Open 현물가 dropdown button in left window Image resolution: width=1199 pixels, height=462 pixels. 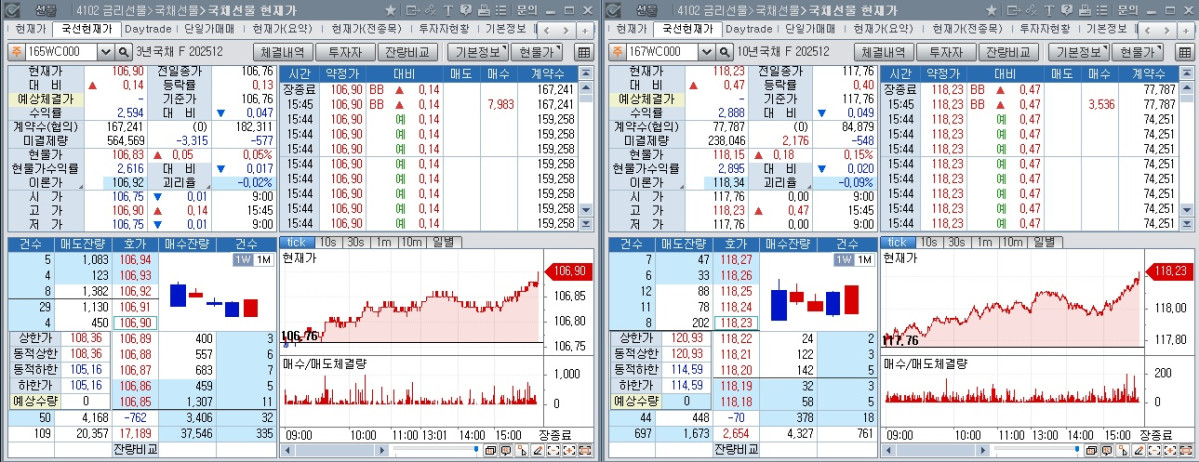coord(536,53)
